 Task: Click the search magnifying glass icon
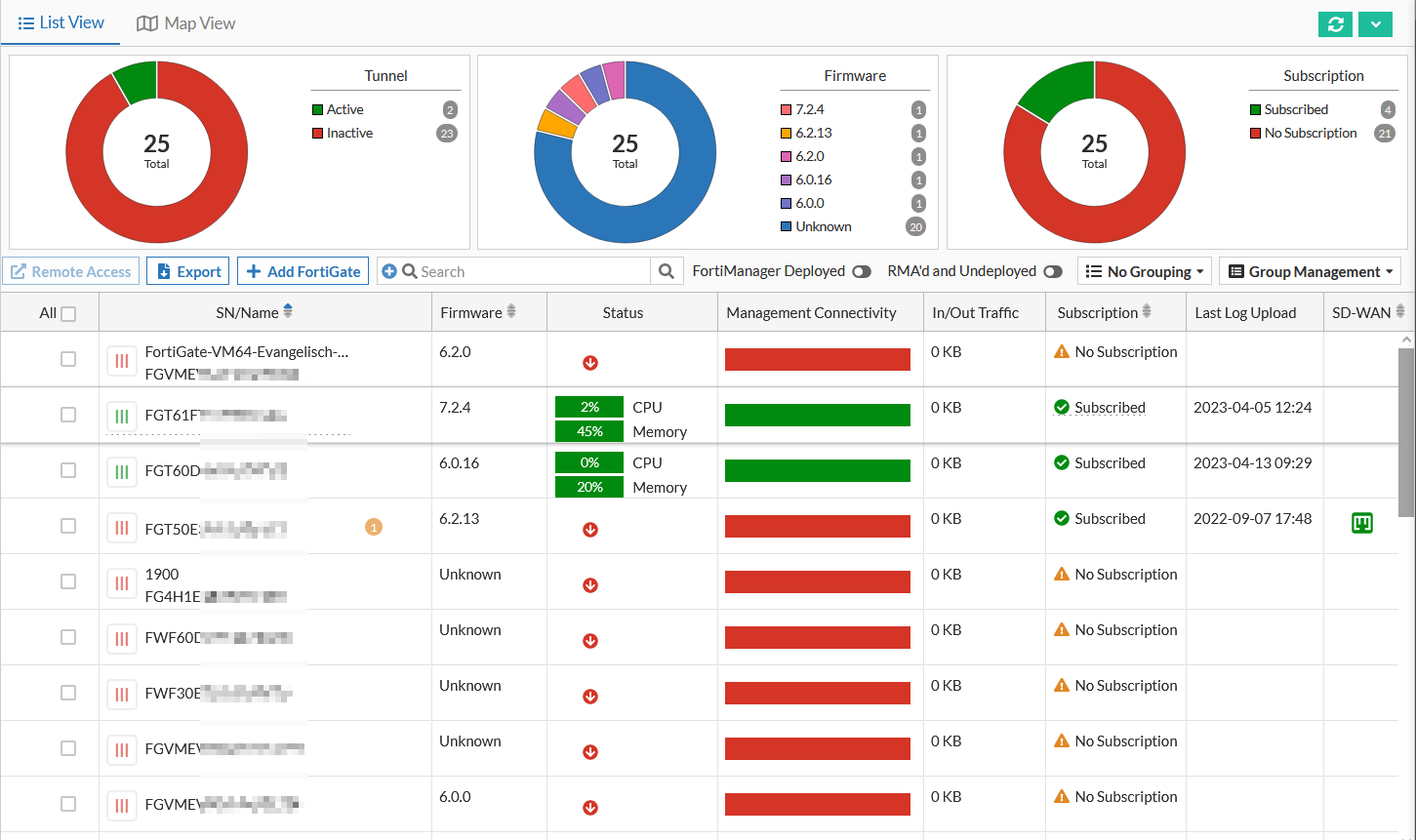666,270
